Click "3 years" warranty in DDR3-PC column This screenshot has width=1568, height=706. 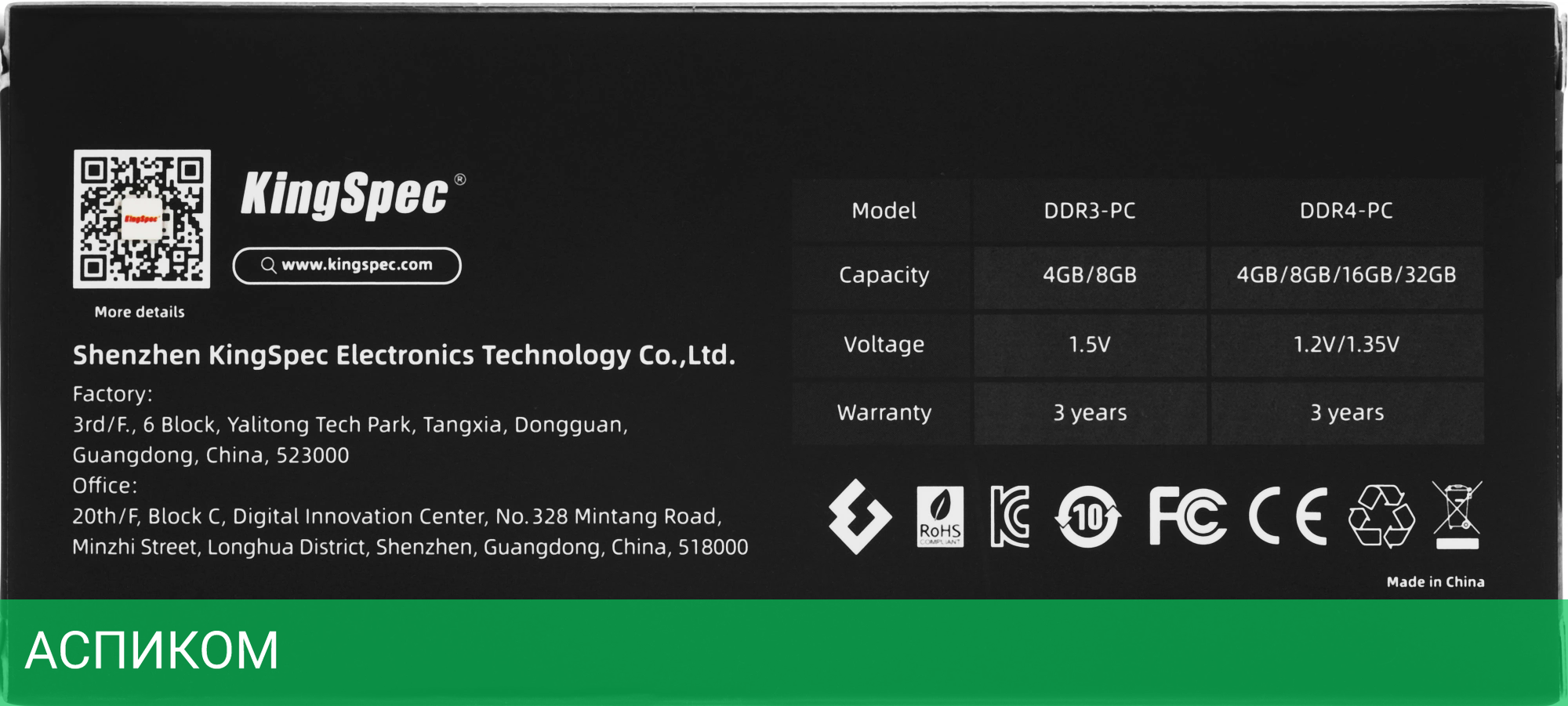(1090, 413)
